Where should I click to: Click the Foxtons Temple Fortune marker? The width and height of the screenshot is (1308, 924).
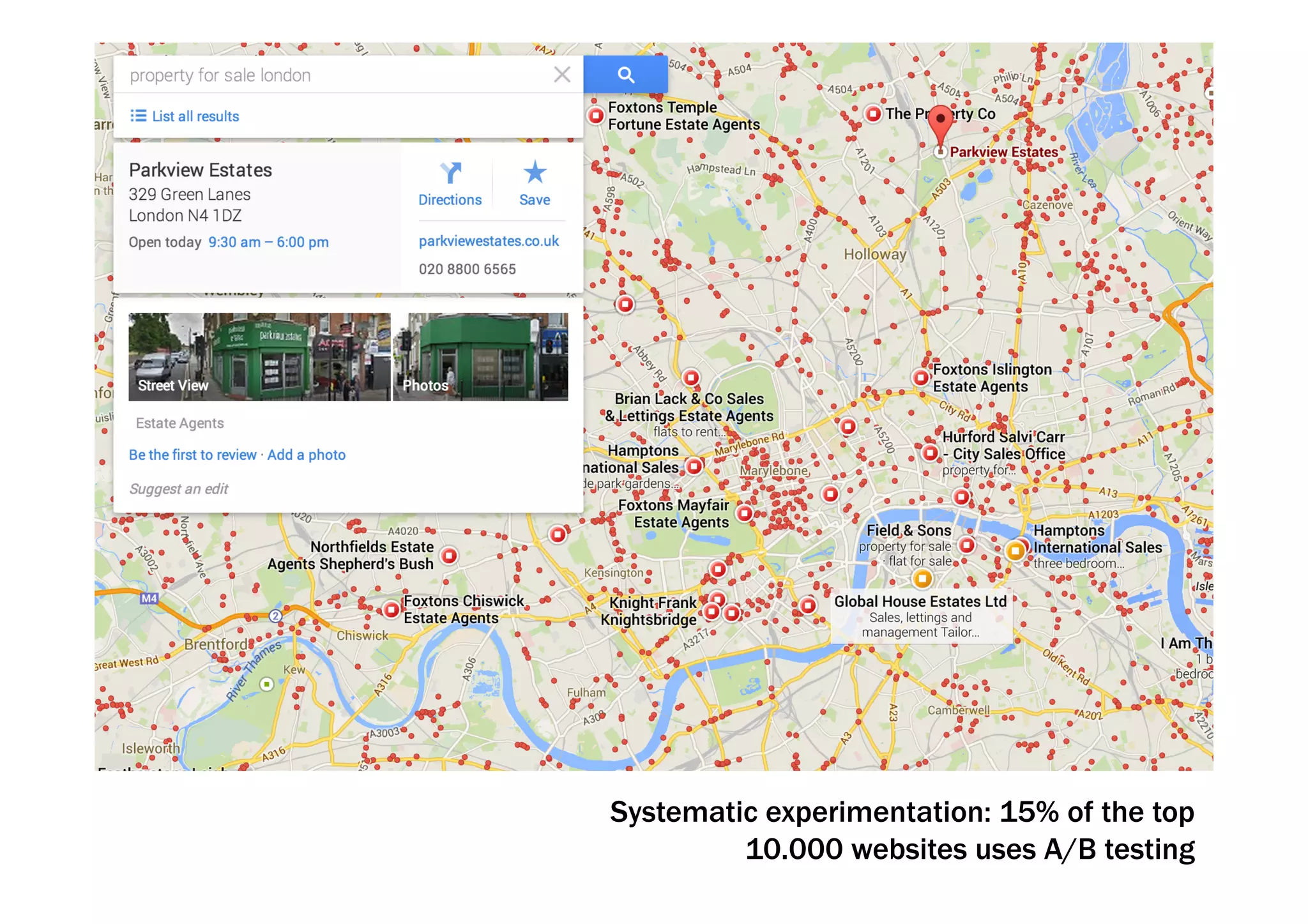[596, 116]
